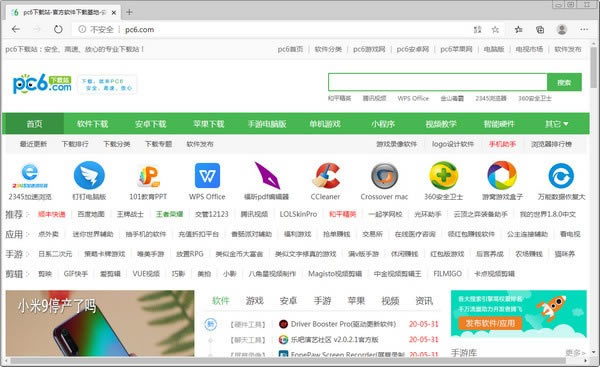Image resolution: width=600 pixels, height=367 pixels.
Task: Click inside the site search input box
Action: (x=437, y=82)
